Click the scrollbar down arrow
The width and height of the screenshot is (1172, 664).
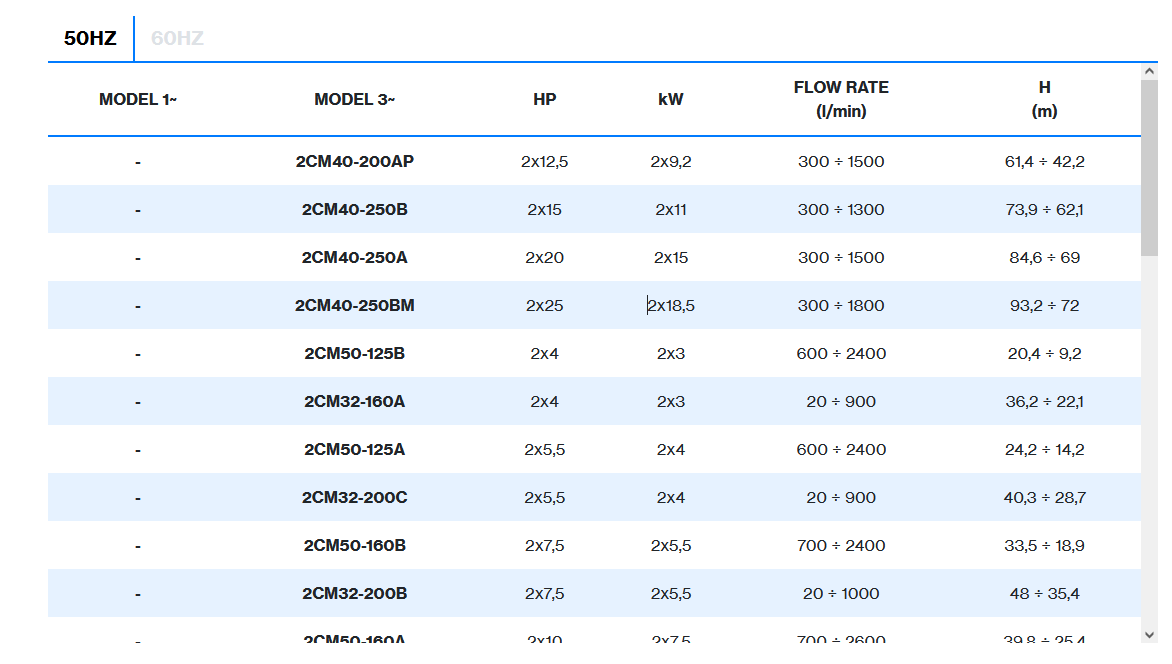pos(1149,634)
